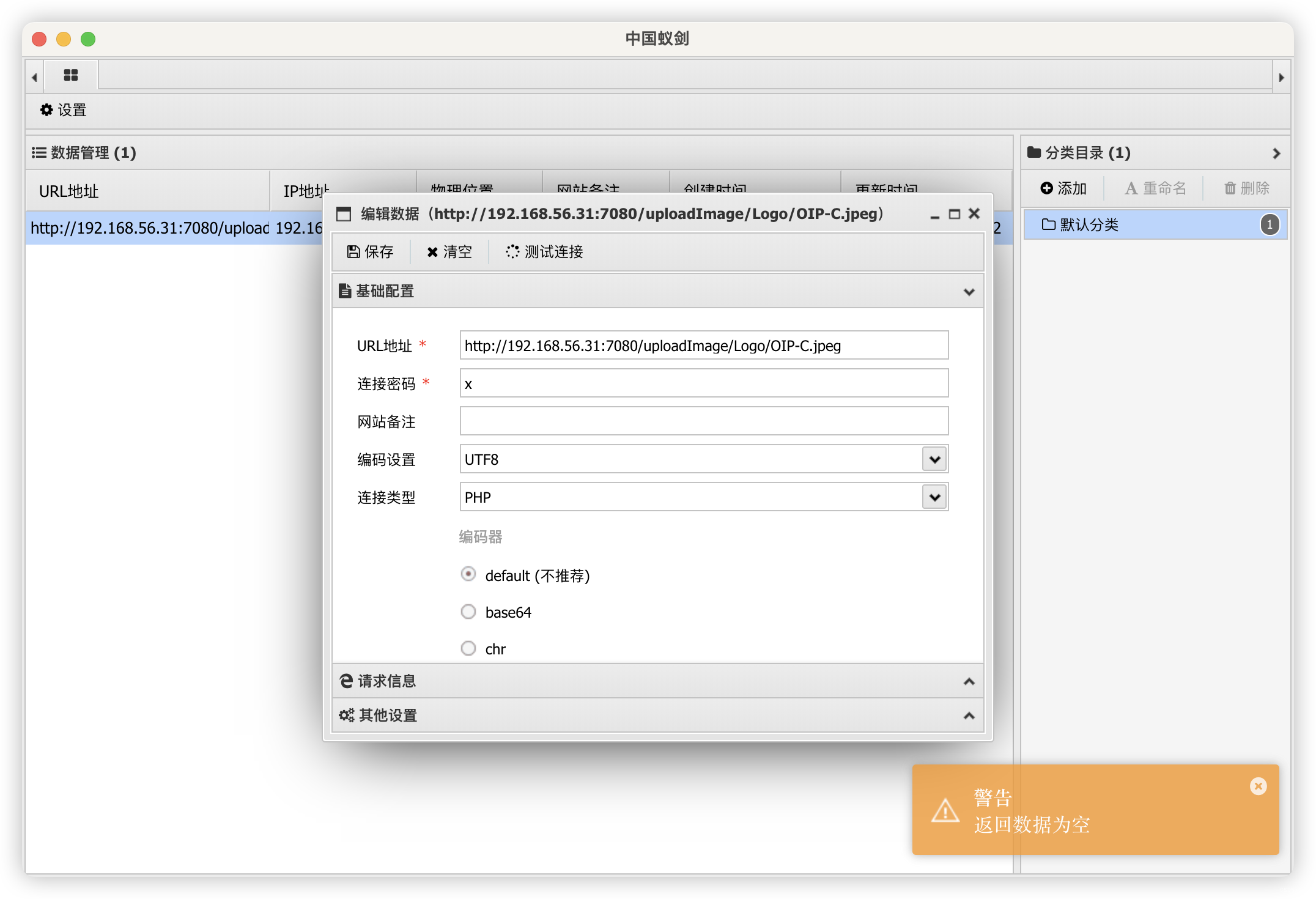Click the 其他设置 chevron arrow

click(x=969, y=716)
